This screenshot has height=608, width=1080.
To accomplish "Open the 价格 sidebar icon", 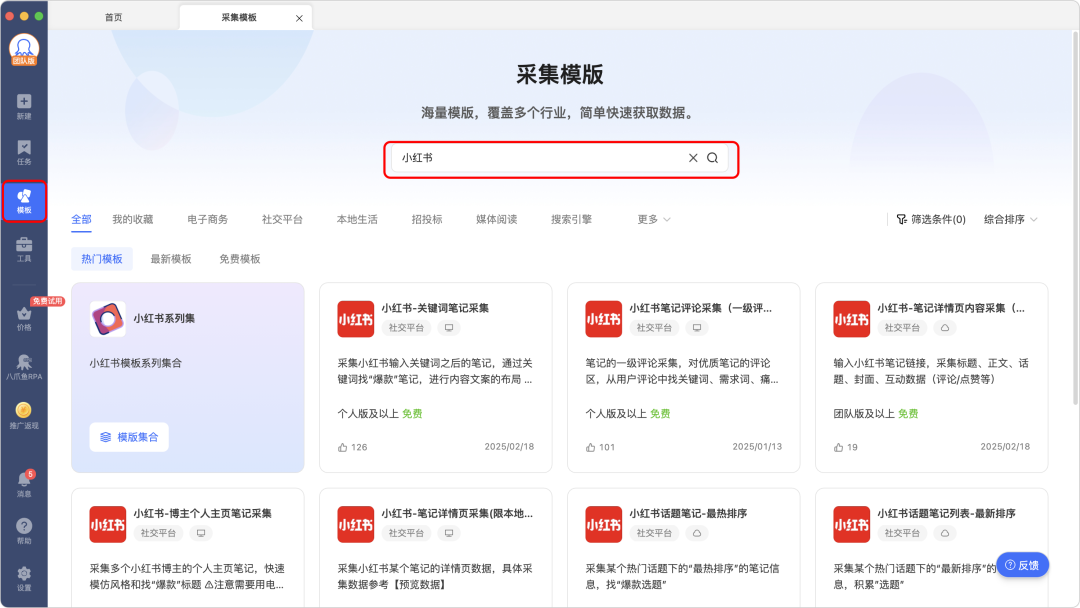I will pyautogui.click(x=24, y=319).
